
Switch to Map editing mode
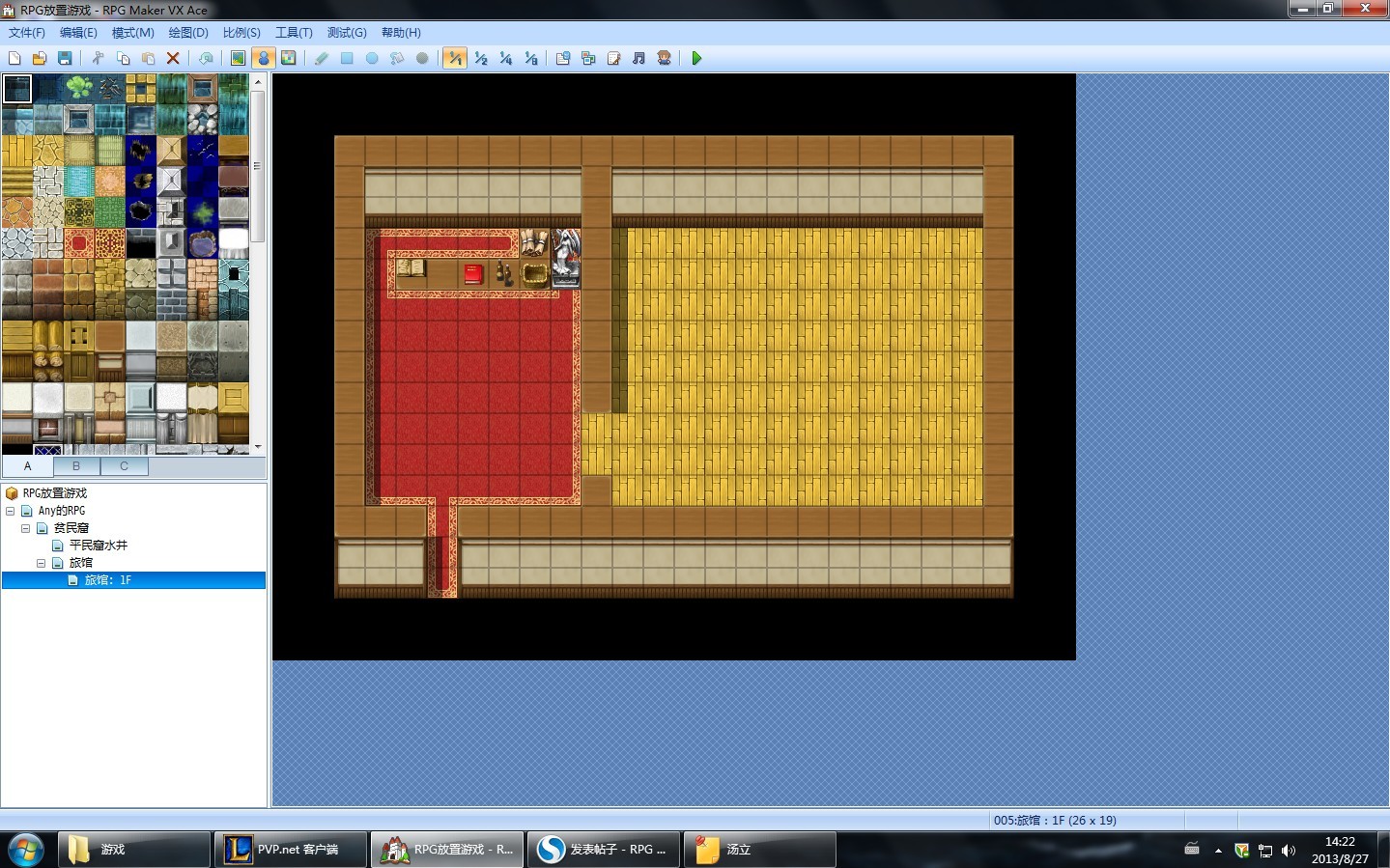tap(238, 59)
